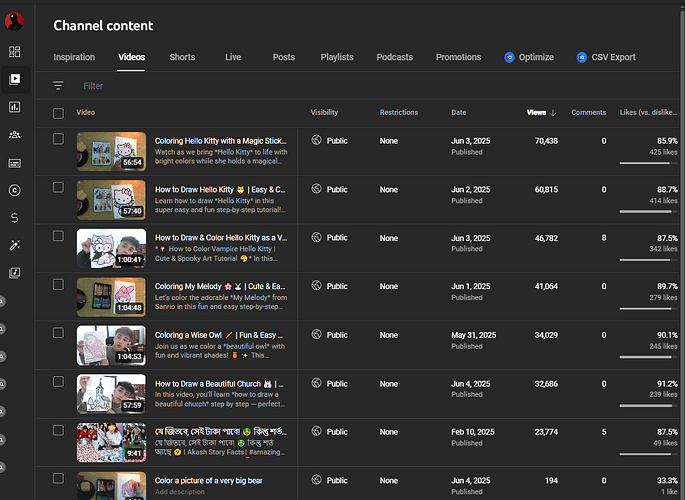Open the Copyright sidebar icon
This screenshot has height=500, width=685.
click(x=14, y=190)
